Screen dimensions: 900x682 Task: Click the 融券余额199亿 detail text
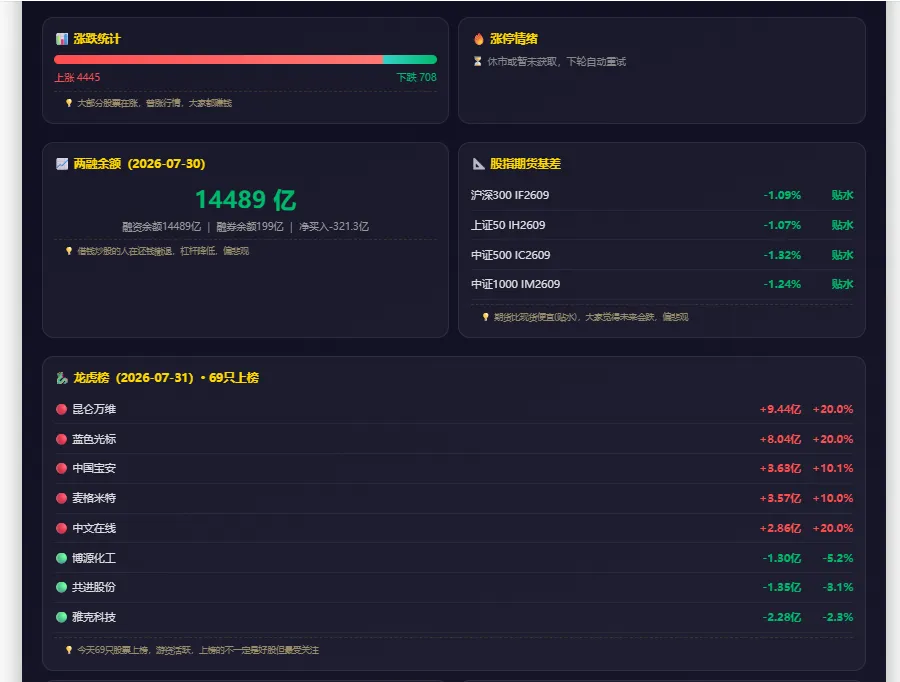click(250, 227)
